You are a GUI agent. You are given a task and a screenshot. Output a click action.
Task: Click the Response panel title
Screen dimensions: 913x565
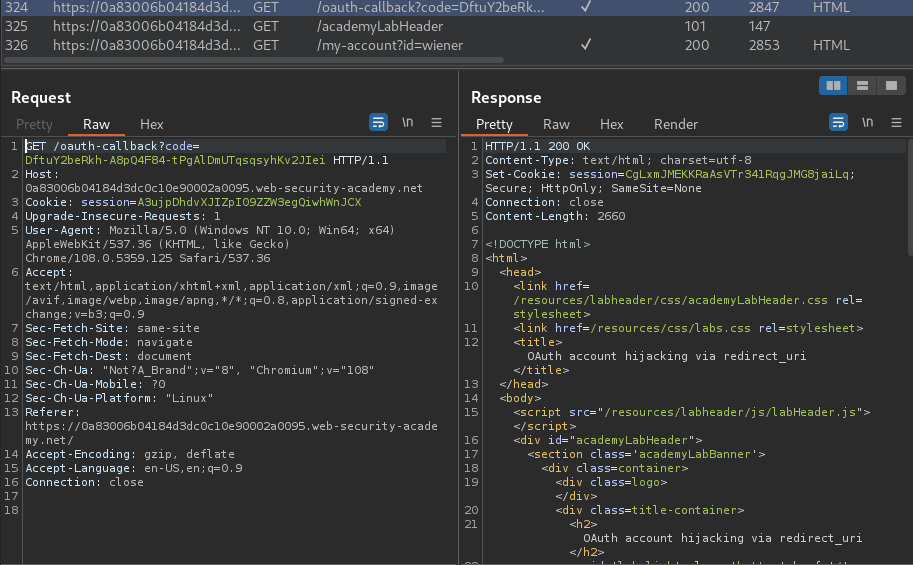tap(506, 97)
